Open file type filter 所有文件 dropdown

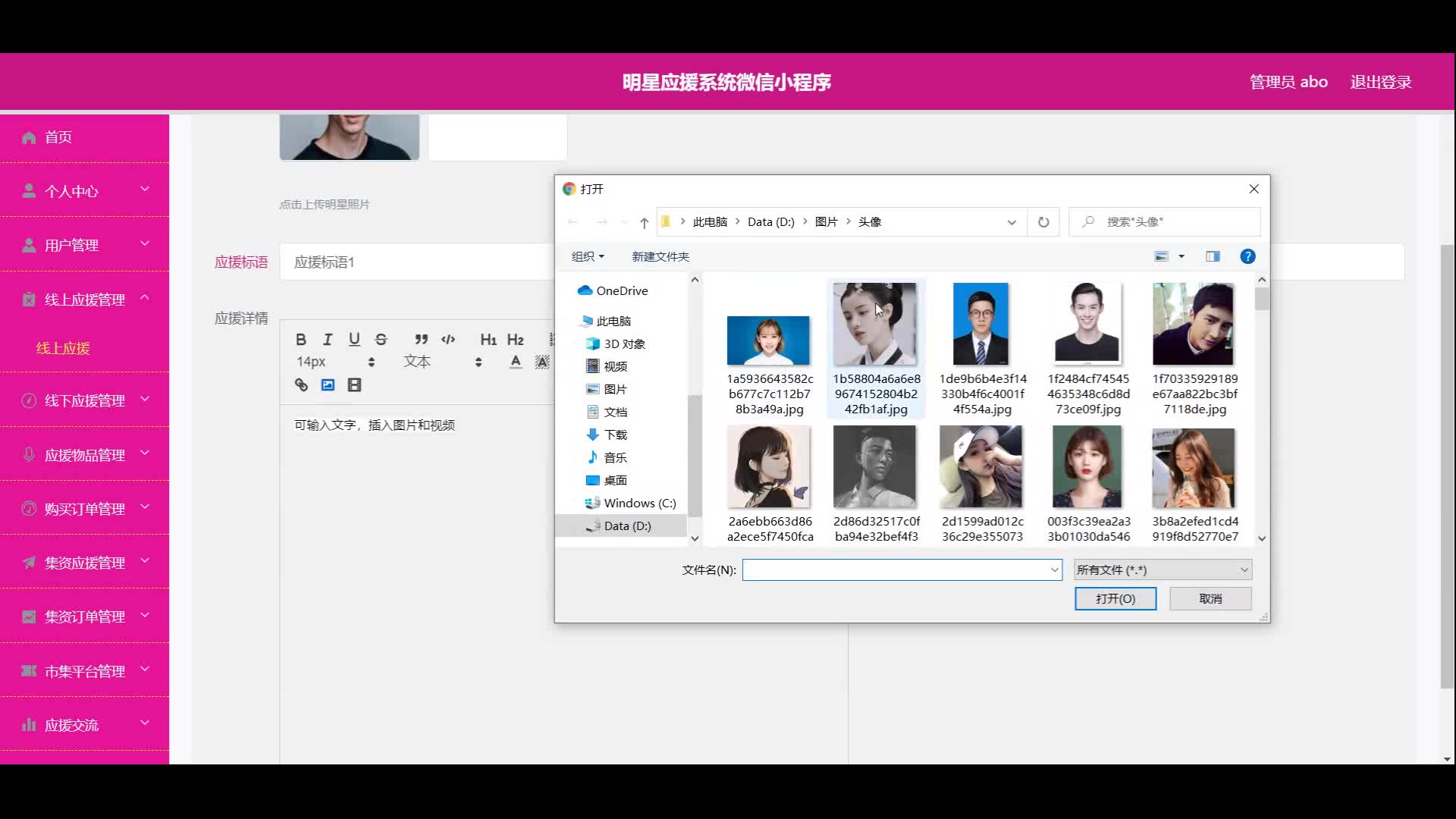point(1163,570)
